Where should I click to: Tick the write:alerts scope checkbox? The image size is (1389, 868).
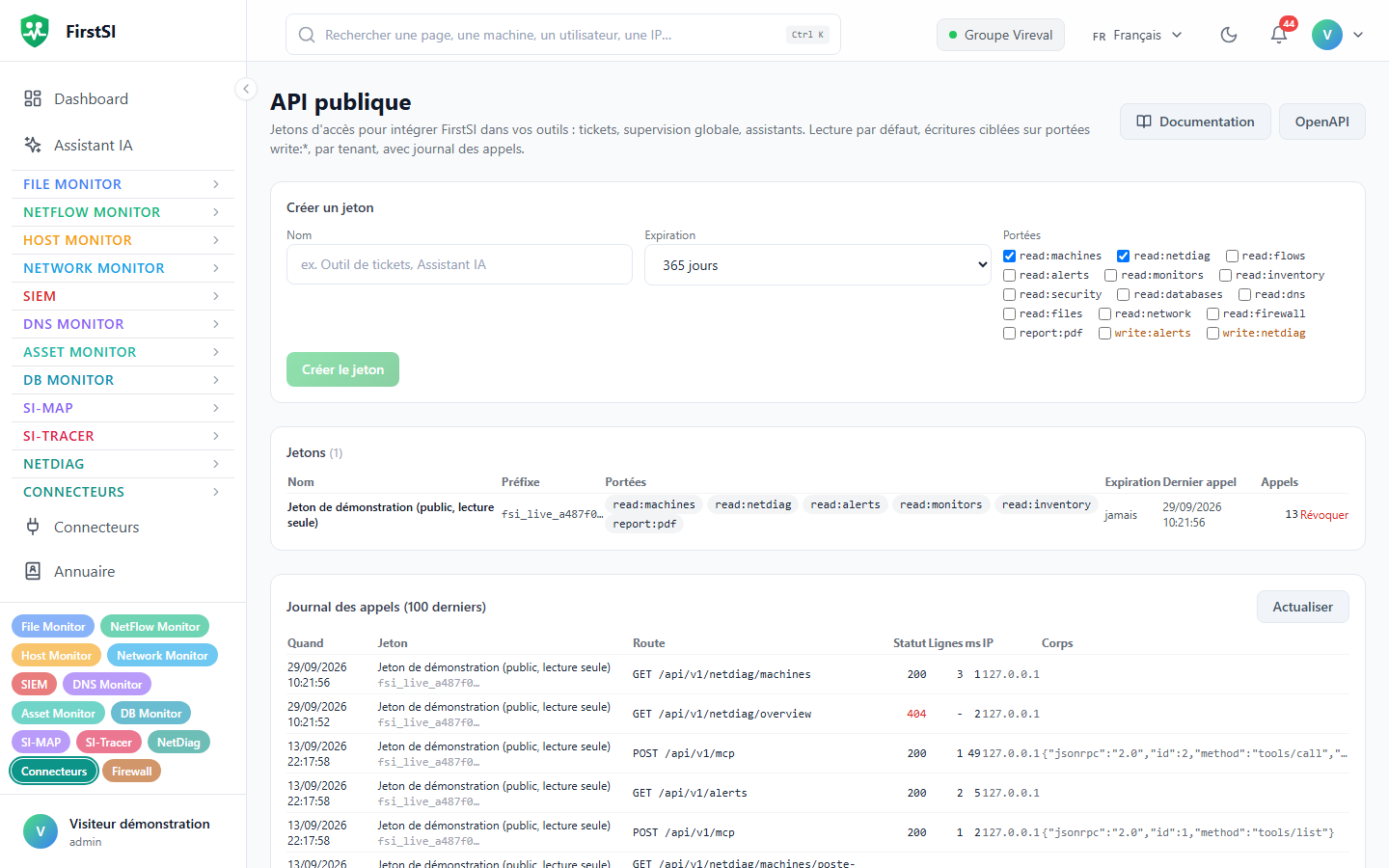click(x=1104, y=333)
